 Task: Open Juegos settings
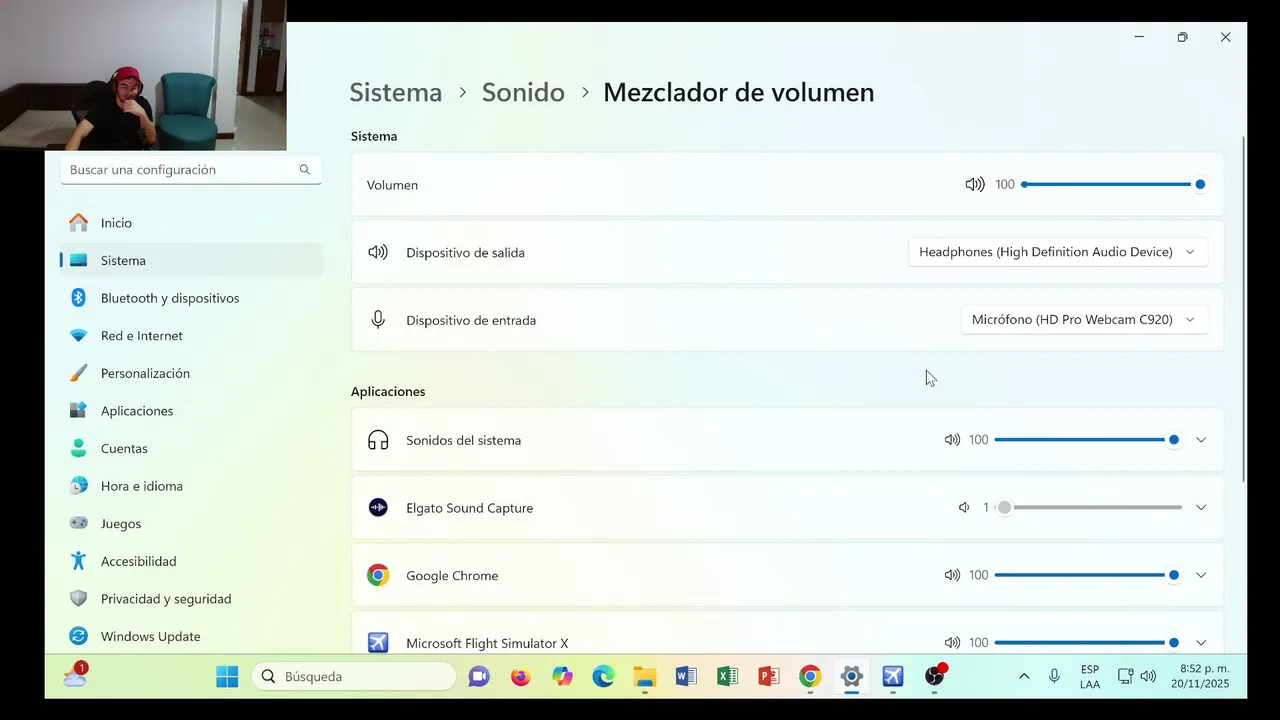tap(191, 523)
